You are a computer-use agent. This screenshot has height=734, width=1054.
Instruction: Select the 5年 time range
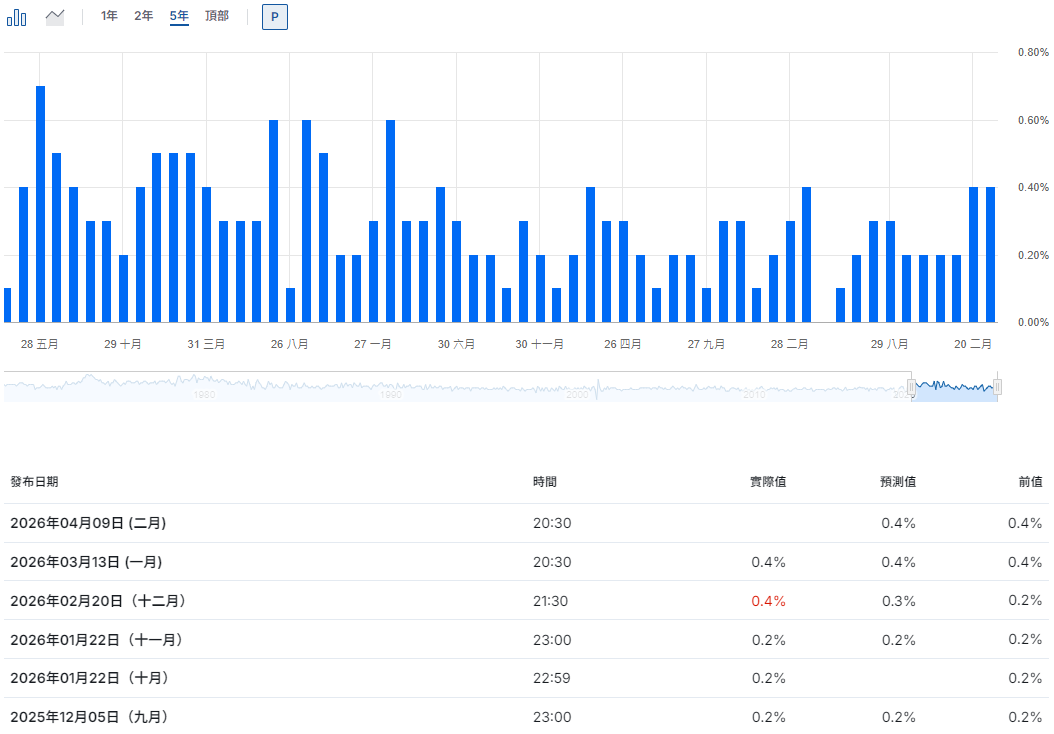(179, 16)
